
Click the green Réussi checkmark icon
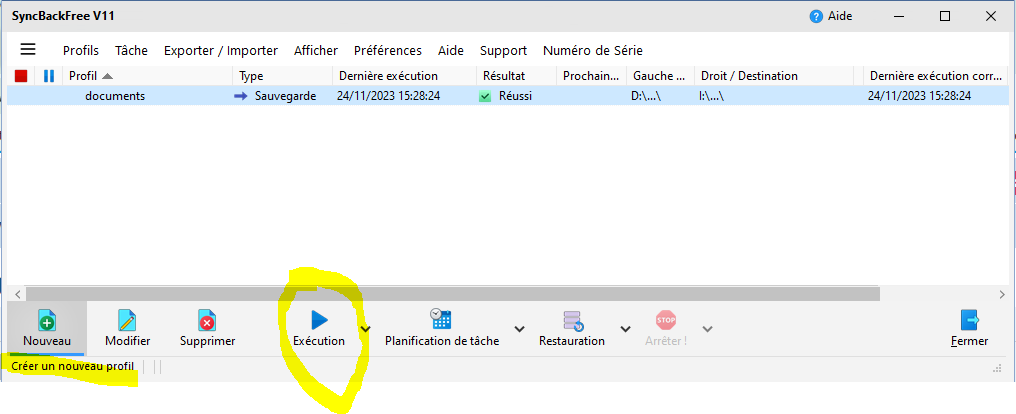click(485, 97)
